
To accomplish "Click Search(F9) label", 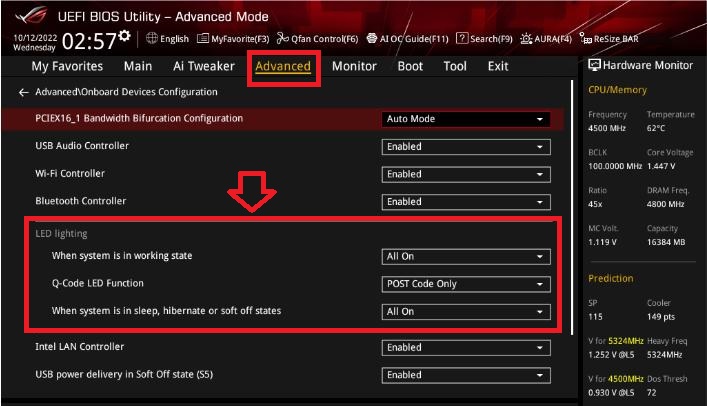I will tap(491, 39).
